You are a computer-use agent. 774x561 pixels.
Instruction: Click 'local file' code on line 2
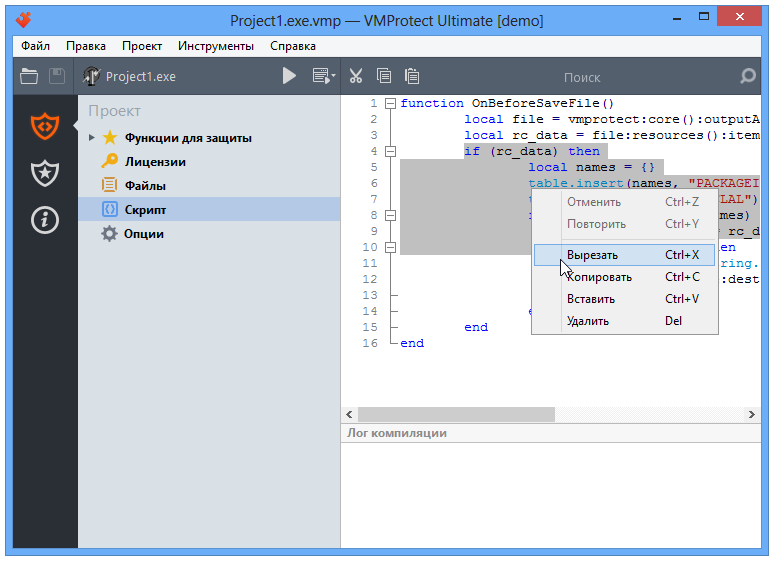pos(503,119)
